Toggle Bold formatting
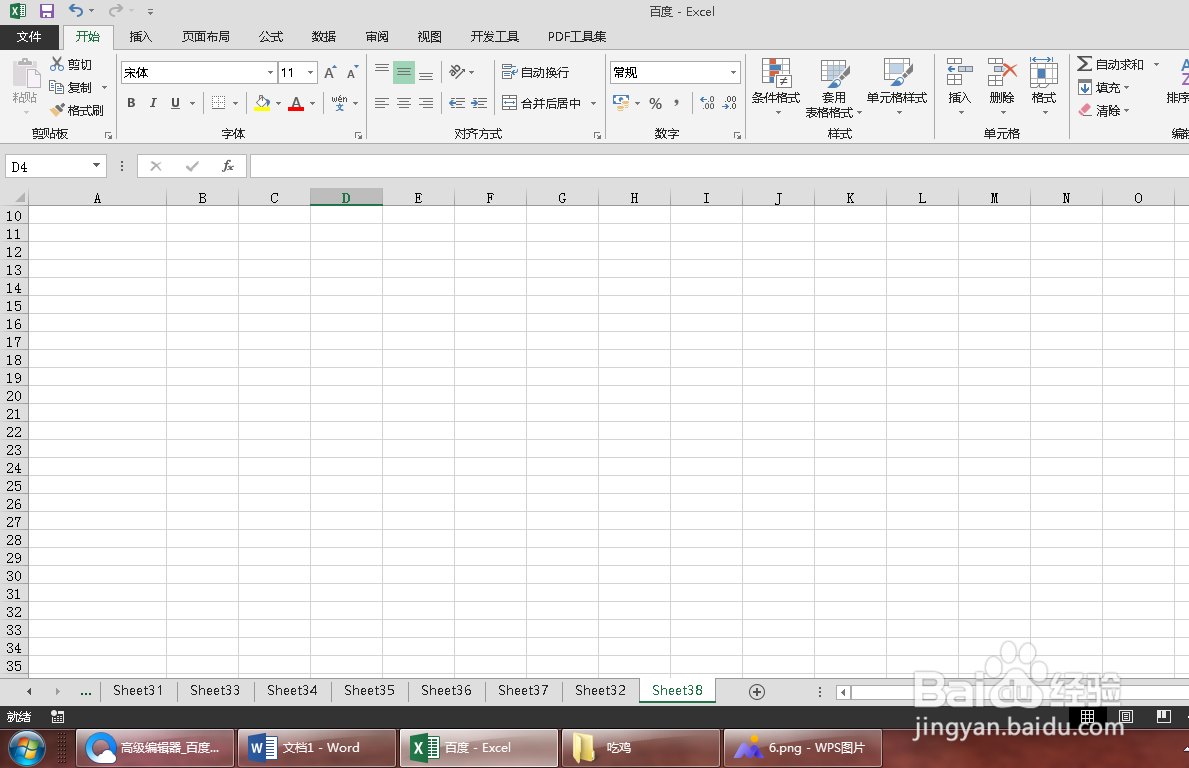Image resolution: width=1189 pixels, height=768 pixels. pos(131,103)
